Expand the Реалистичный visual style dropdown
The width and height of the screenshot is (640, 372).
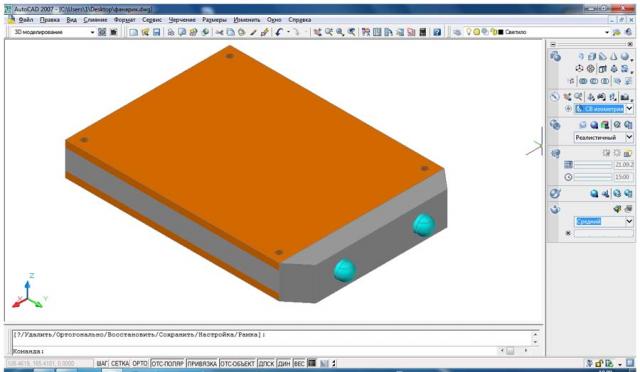click(604, 137)
